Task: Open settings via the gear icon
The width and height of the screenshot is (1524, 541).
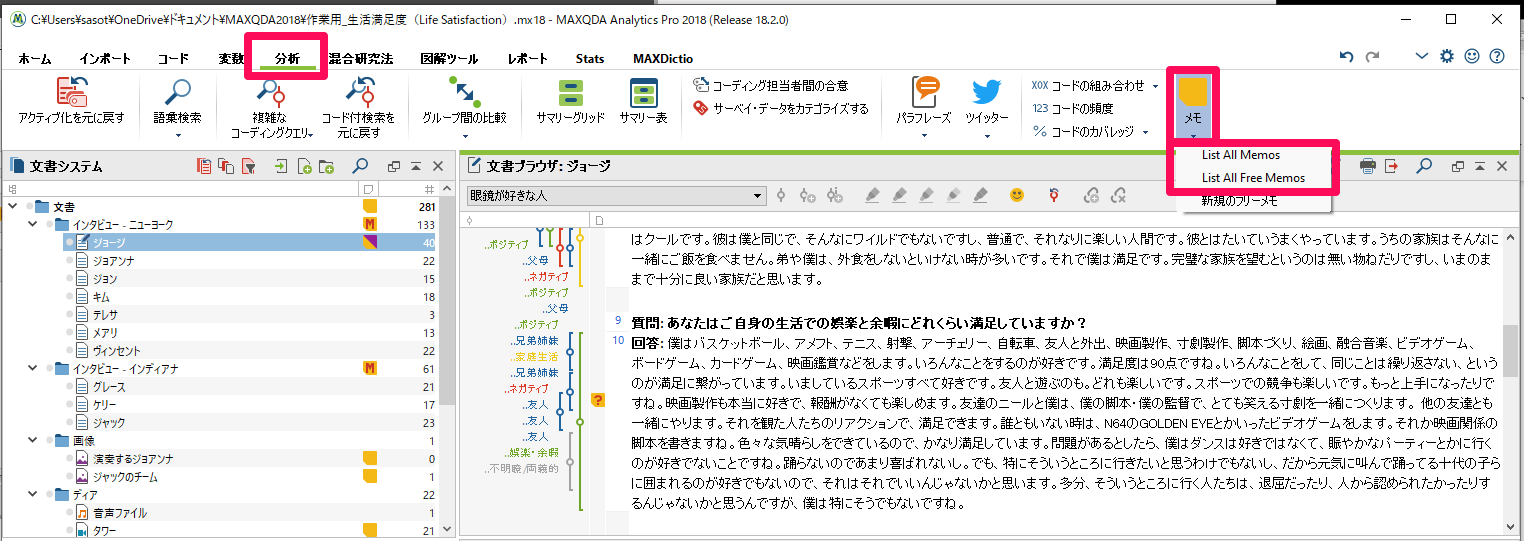Action: click(x=1447, y=57)
